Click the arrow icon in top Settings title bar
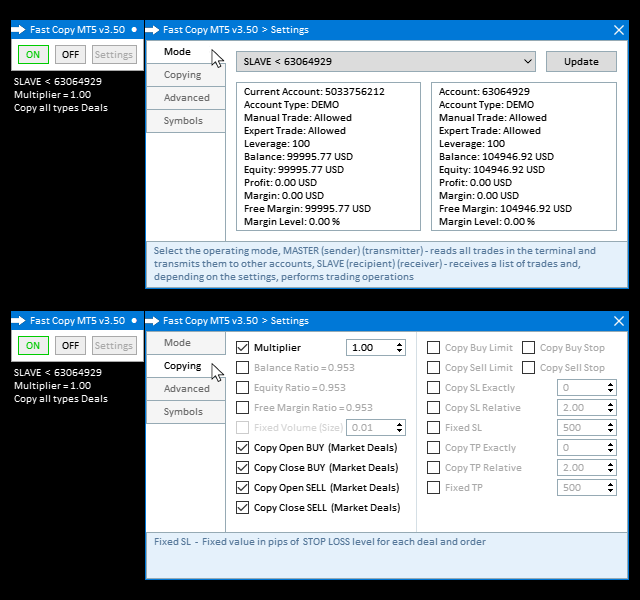The height and width of the screenshot is (600, 640). point(152,30)
